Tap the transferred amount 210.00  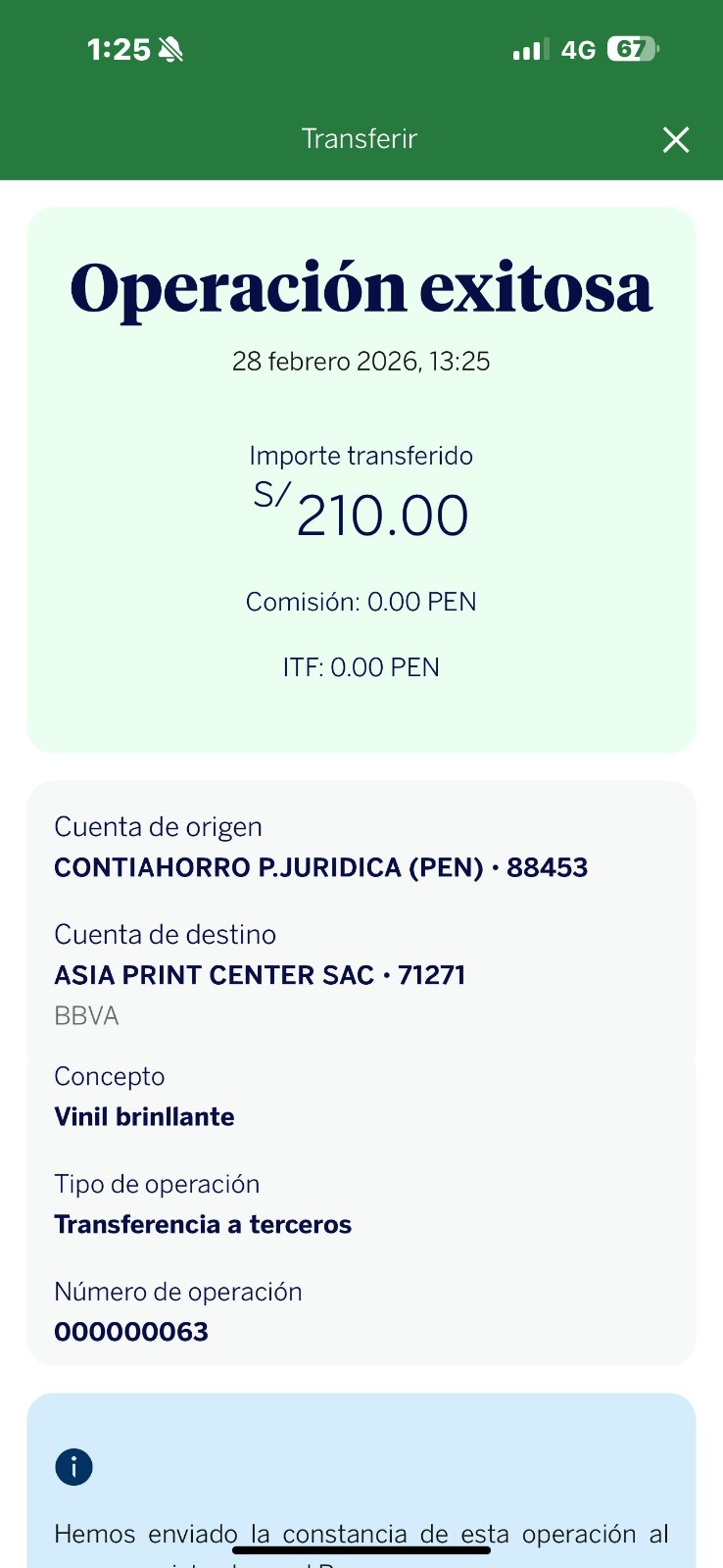(x=382, y=516)
